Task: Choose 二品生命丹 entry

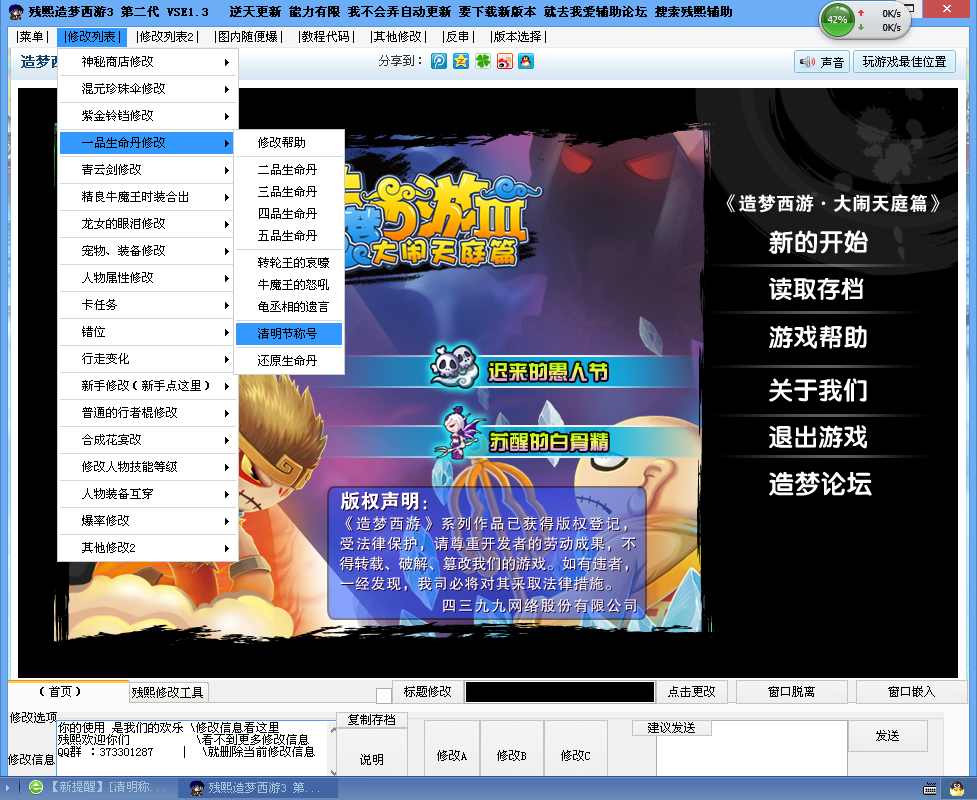Action: pos(288,169)
